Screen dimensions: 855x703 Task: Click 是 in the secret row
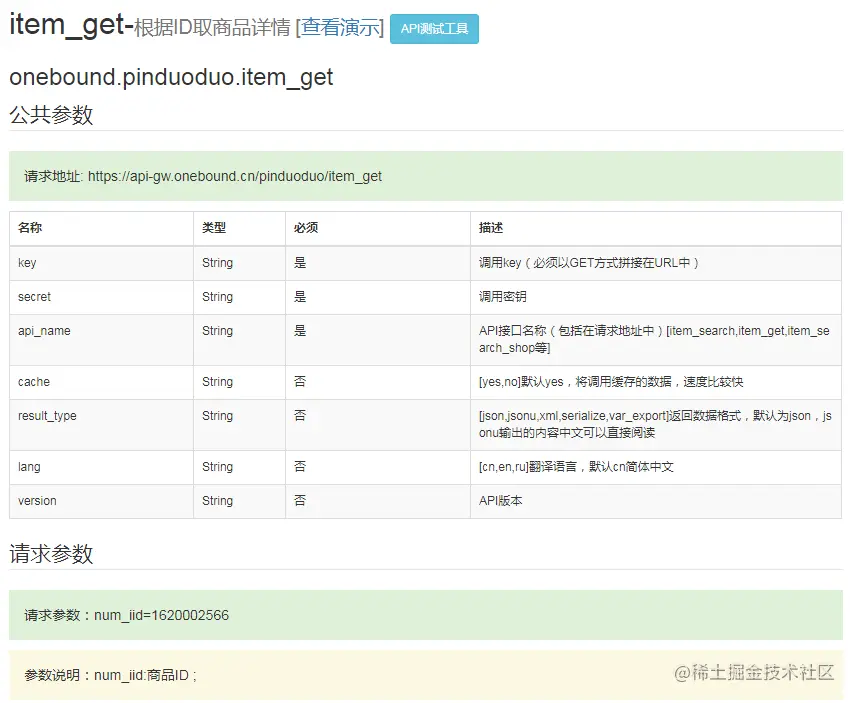[x=300, y=297]
